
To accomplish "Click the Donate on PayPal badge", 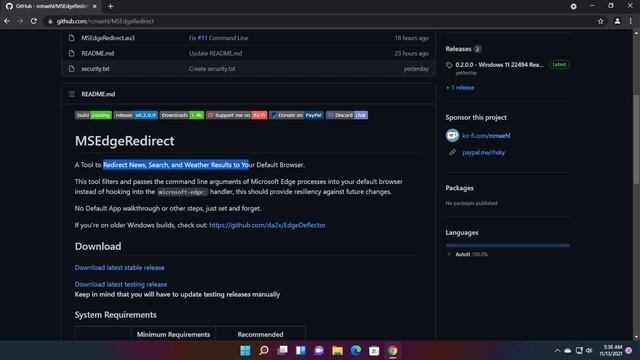I will 296,115.
